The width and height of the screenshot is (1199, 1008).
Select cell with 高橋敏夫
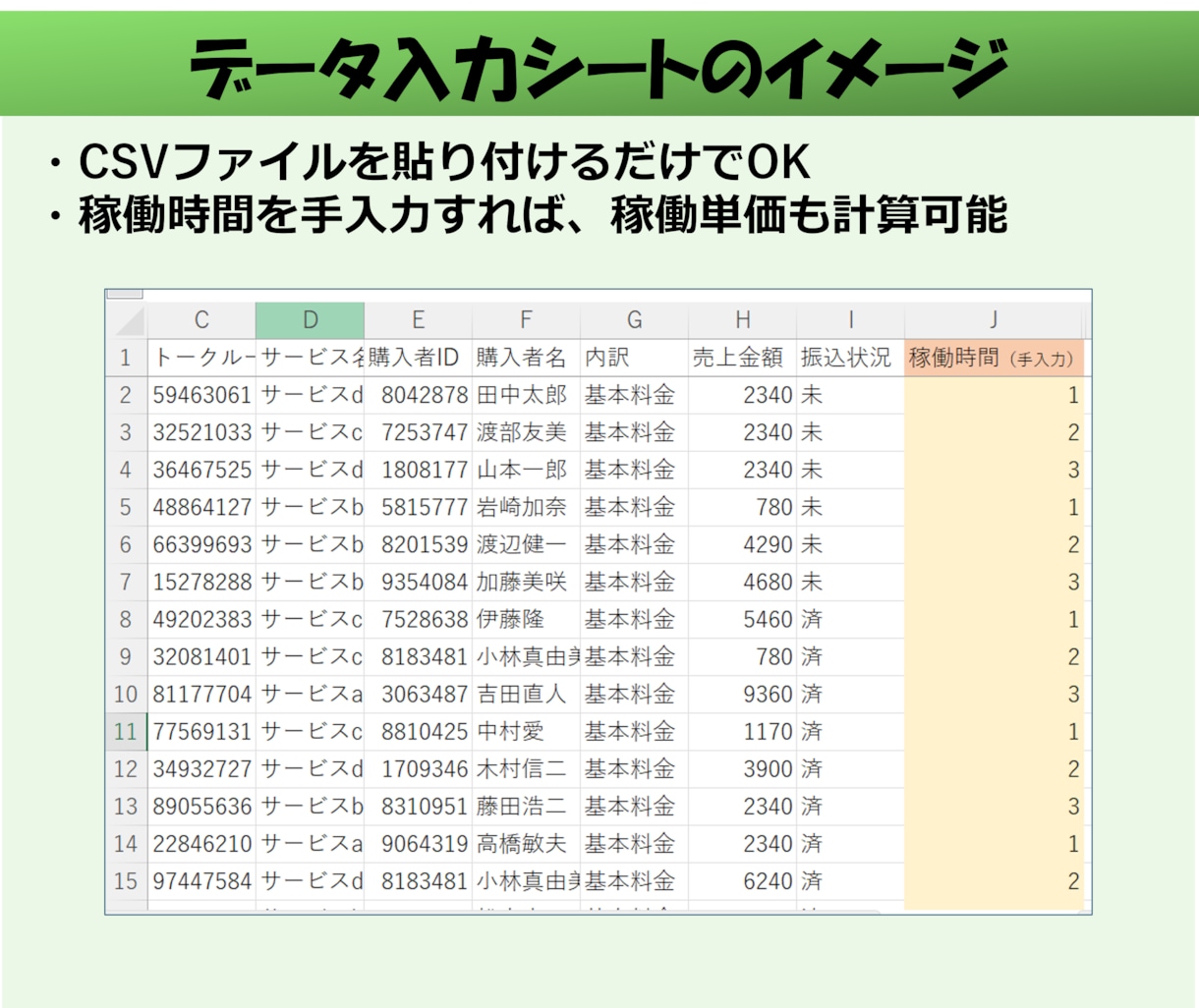pyautogui.click(x=526, y=844)
